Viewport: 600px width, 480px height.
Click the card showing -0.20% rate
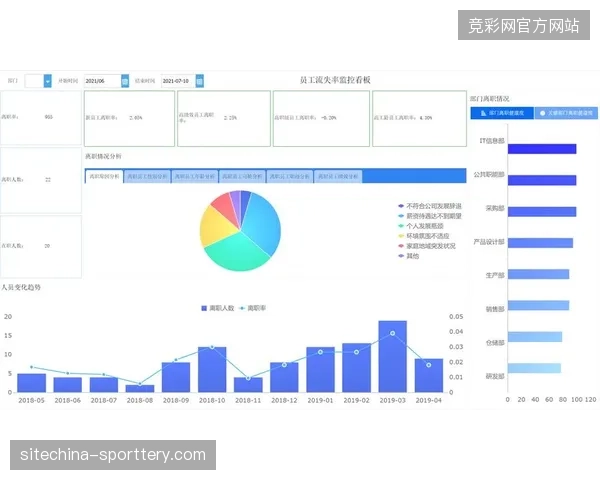(321, 118)
